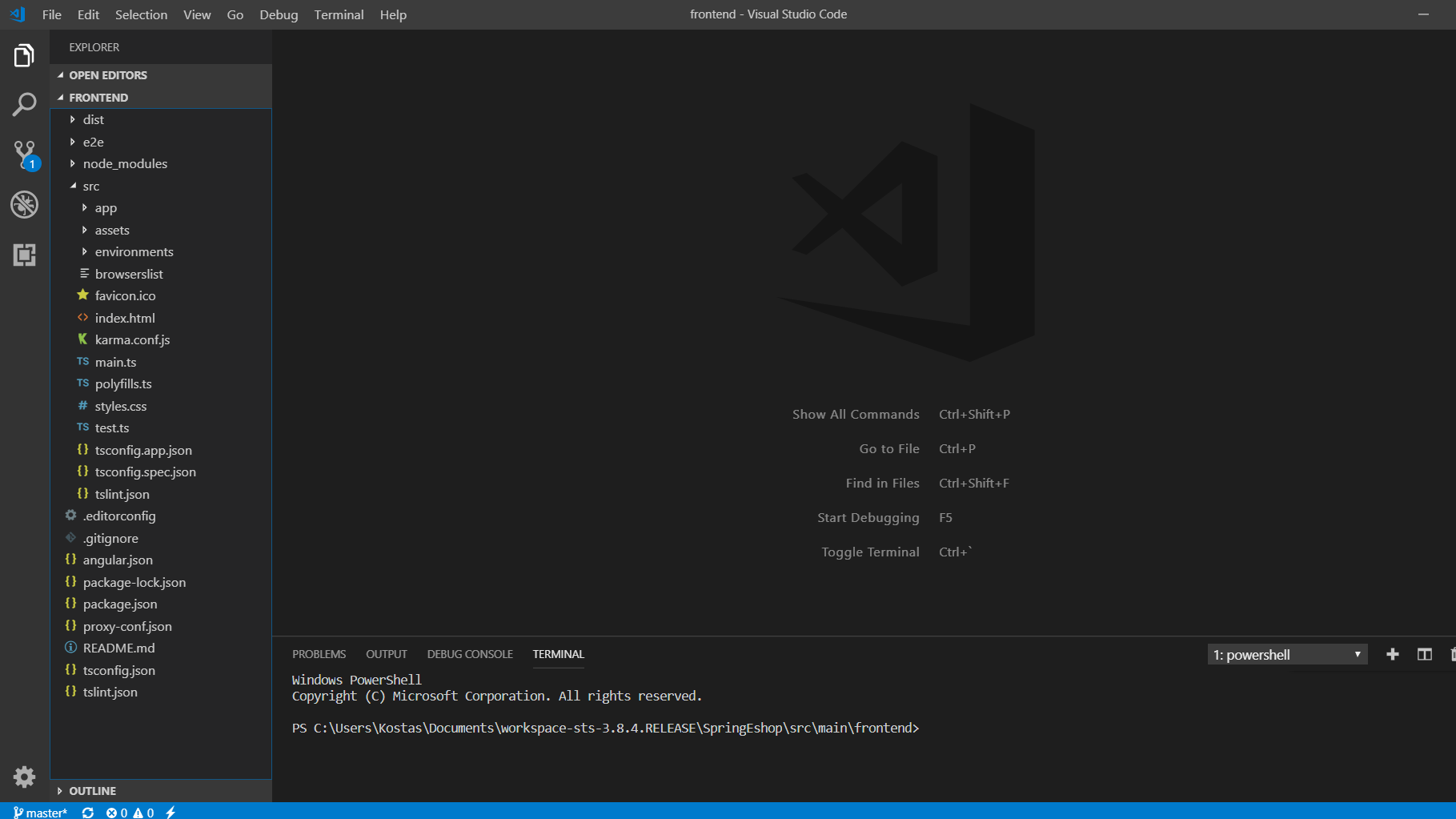Open .editorconfig file

(x=160, y=516)
